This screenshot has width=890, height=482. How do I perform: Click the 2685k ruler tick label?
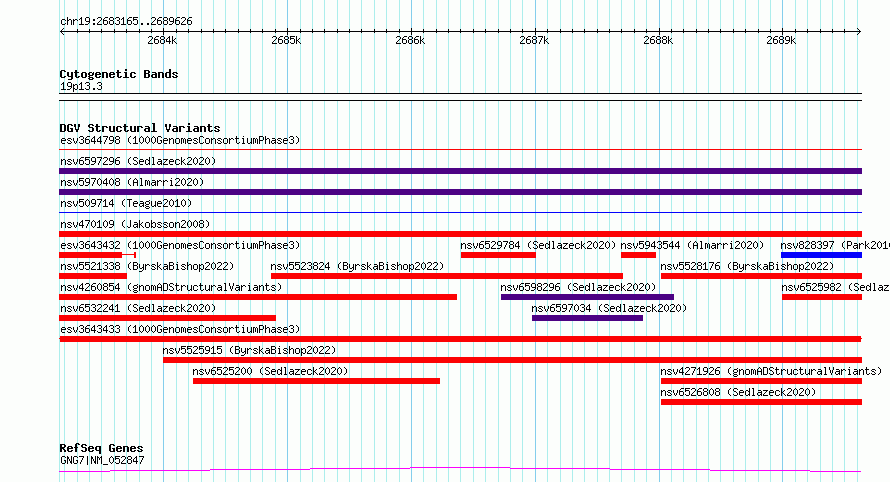click(x=286, y=40)
